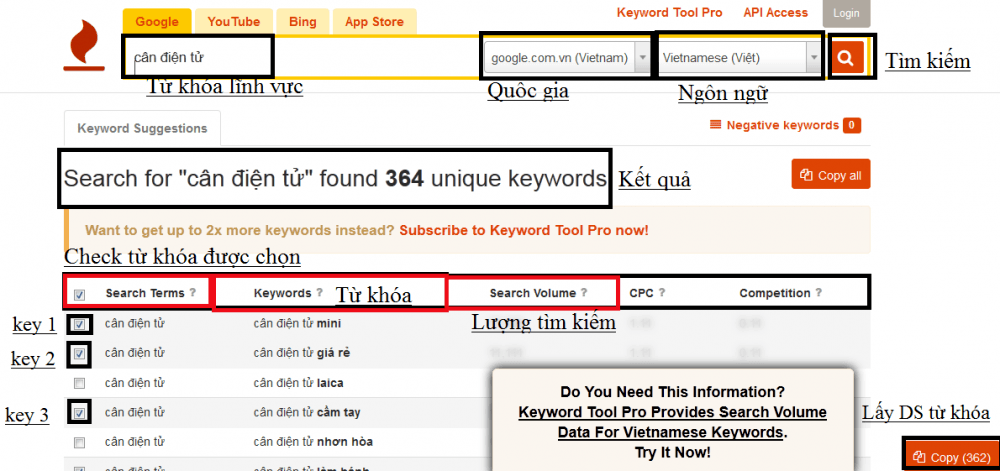Click keyword cân điện tử laica
The image size is (1000, 471).
pyautogui.click(x=298, y=383)
